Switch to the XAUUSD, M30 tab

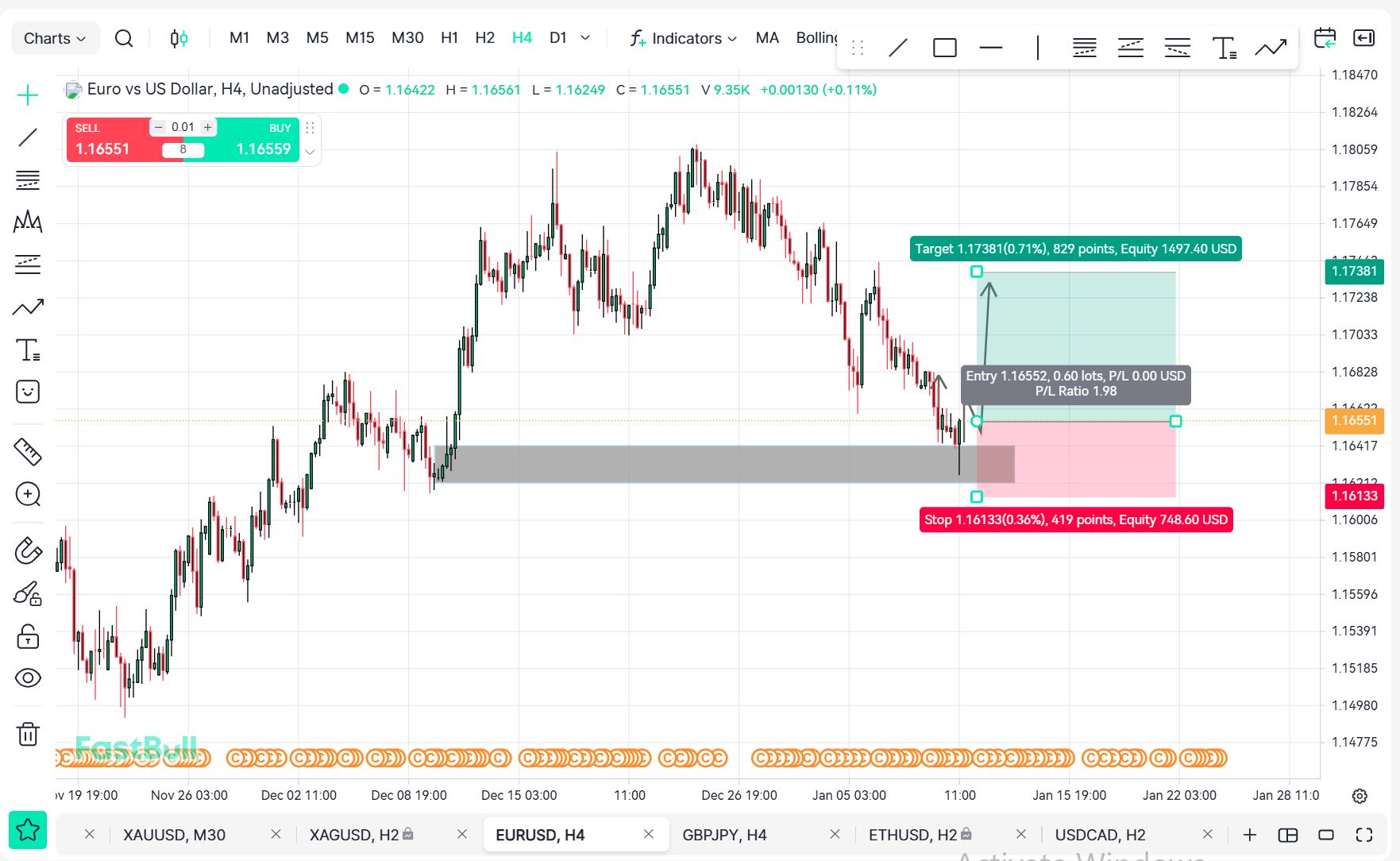tap(174, 835)
